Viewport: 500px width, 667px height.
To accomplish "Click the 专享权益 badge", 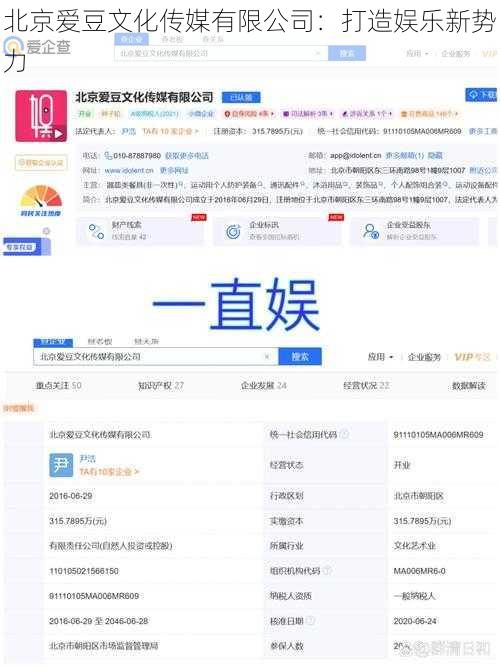I will pyautogui.click(x=20, y=247).
